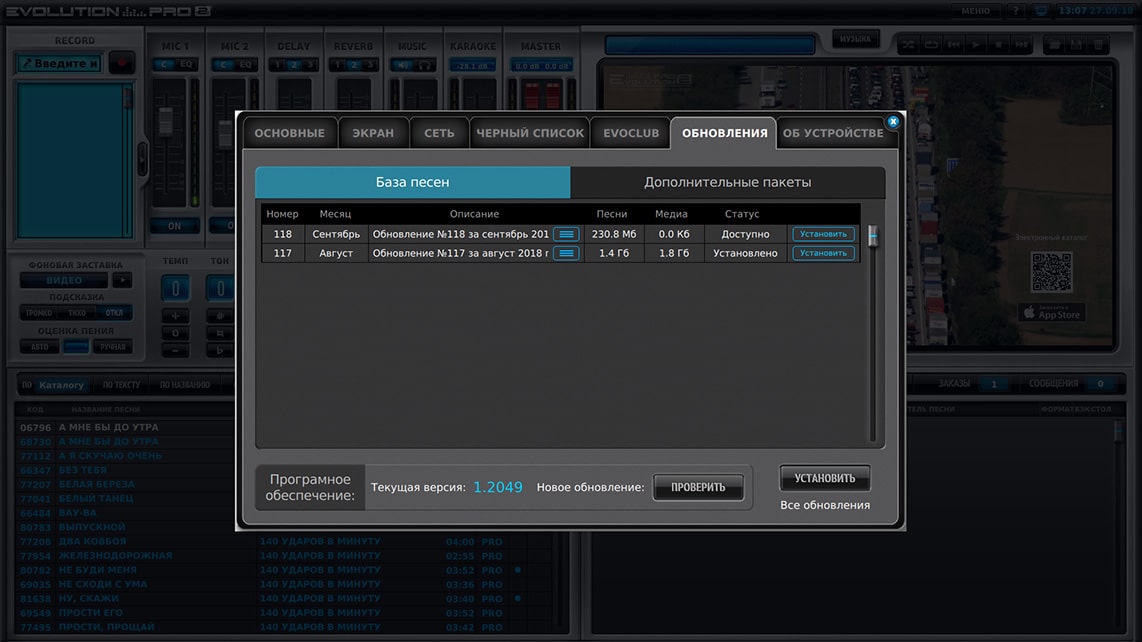1142x642 pixels.
Task: Expand the record panel side handle
Action: click(142, 159)
